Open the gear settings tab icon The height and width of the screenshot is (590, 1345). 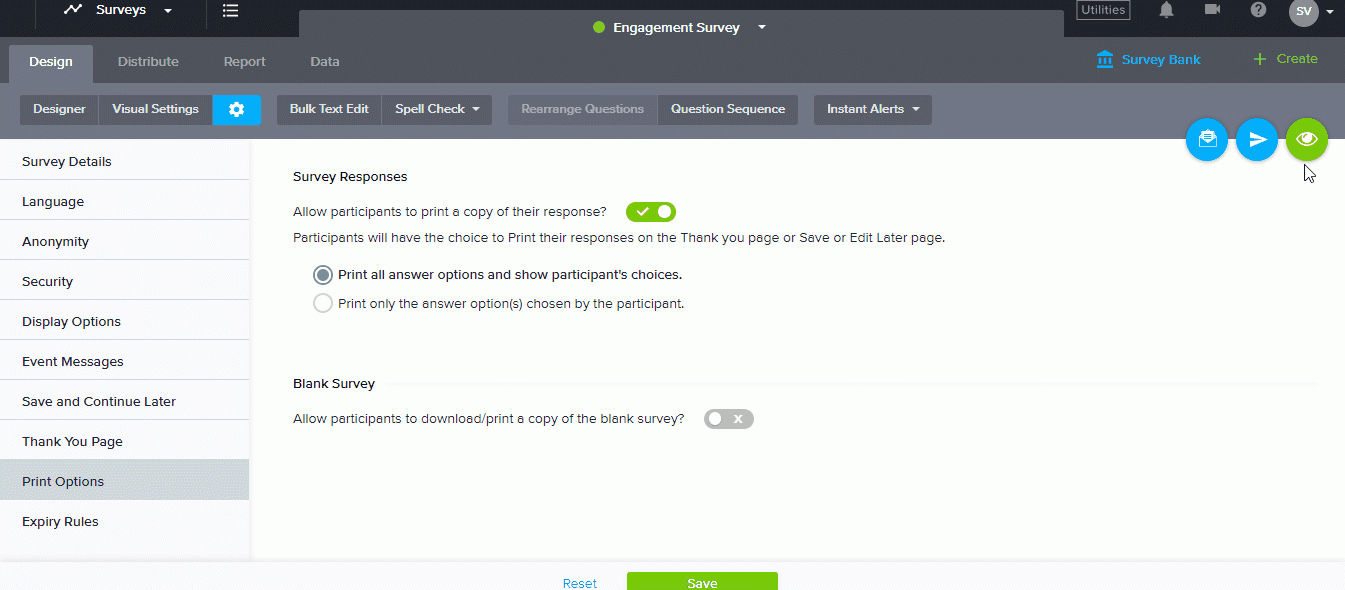pyautogui.click(x=237, y=110)
